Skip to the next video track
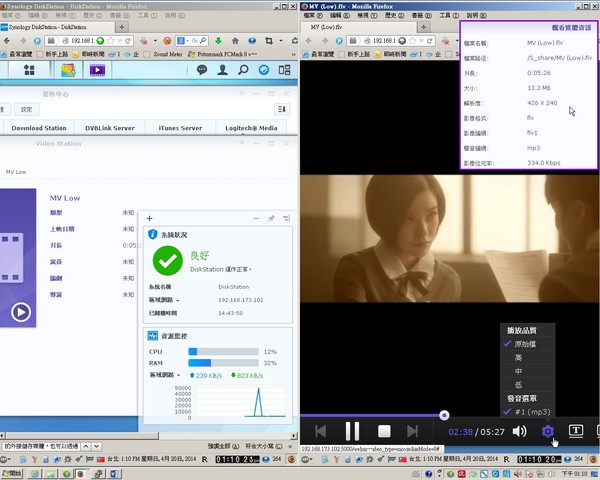The height and width of the screenshot is (480, 600). 416,431
